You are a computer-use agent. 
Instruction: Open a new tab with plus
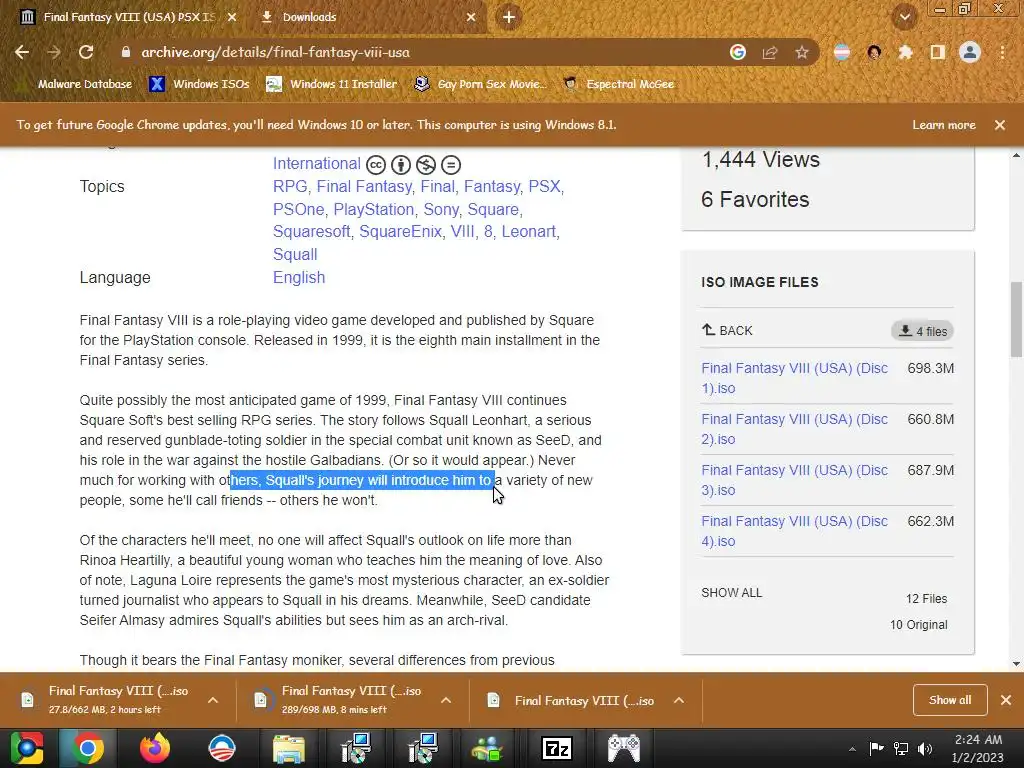[509, 18]
